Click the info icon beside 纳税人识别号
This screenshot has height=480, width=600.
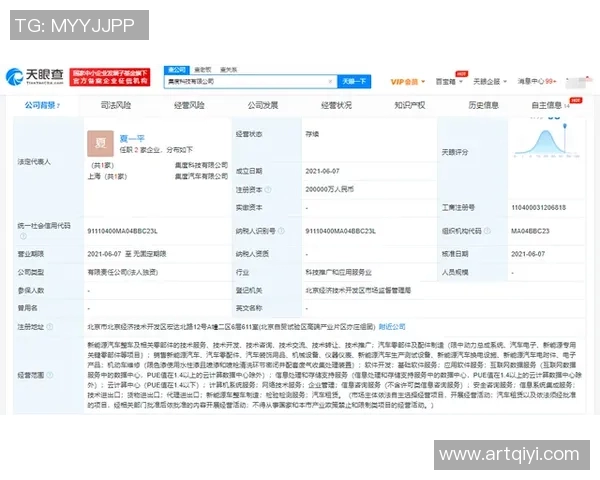[x=281, y=231]
